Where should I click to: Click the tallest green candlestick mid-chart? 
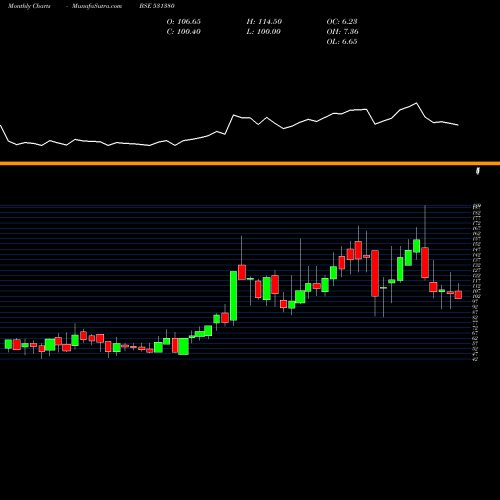pos(234,296)
